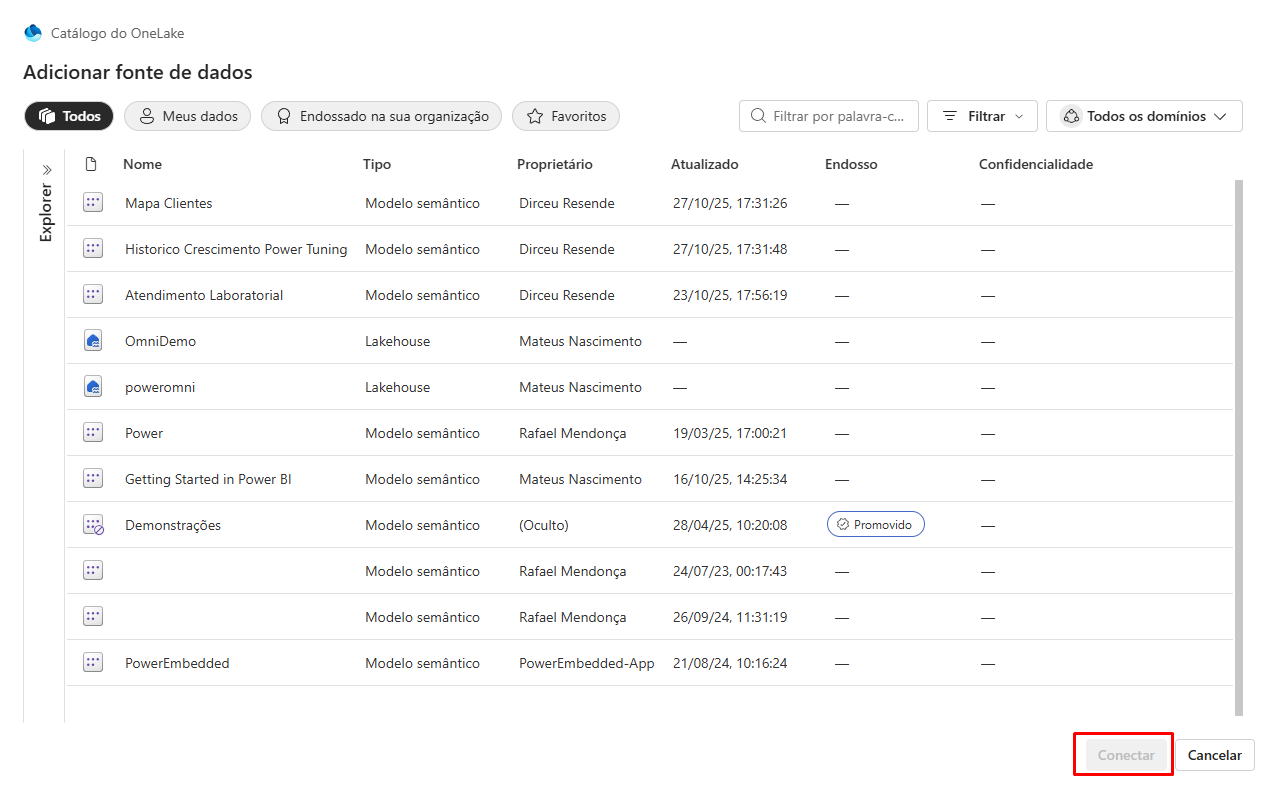The image size is (1275, 793).
Task: Click the PowerEmbedded semantic model icon
Action: [x=93, y=663]
